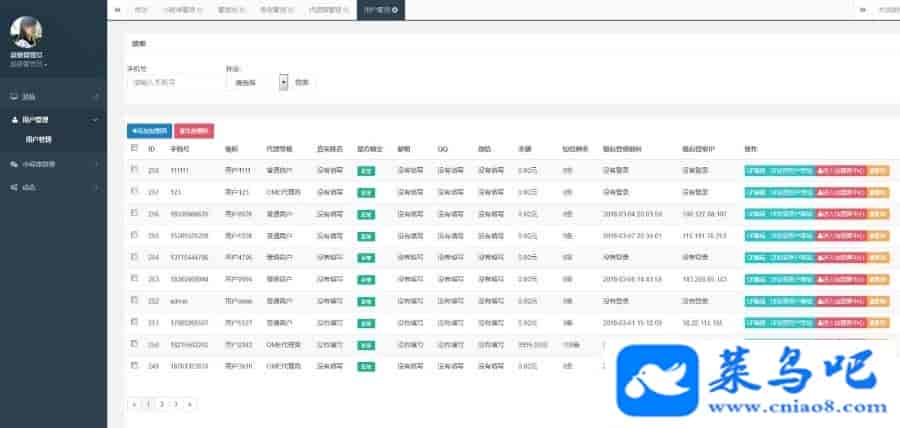Image resolution: width=900 pixels, height=428 pixels.
Task: Toggle the select-all checkbox in table header
Action: 135,148
